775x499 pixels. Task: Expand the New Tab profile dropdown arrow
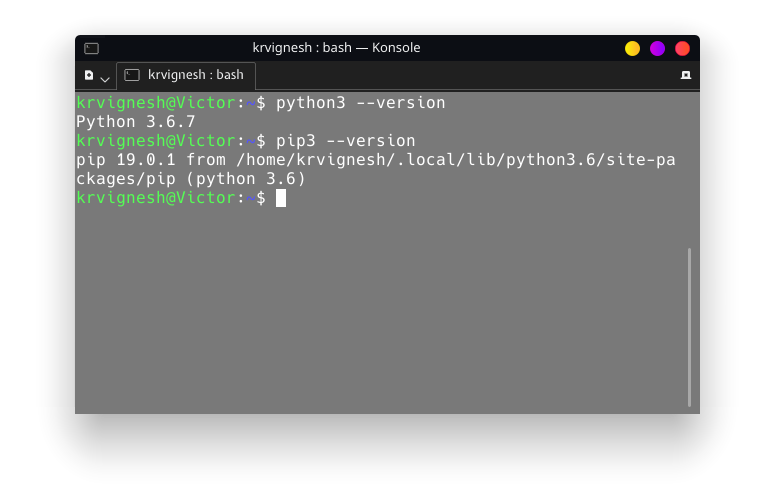[x=105, y=78]
